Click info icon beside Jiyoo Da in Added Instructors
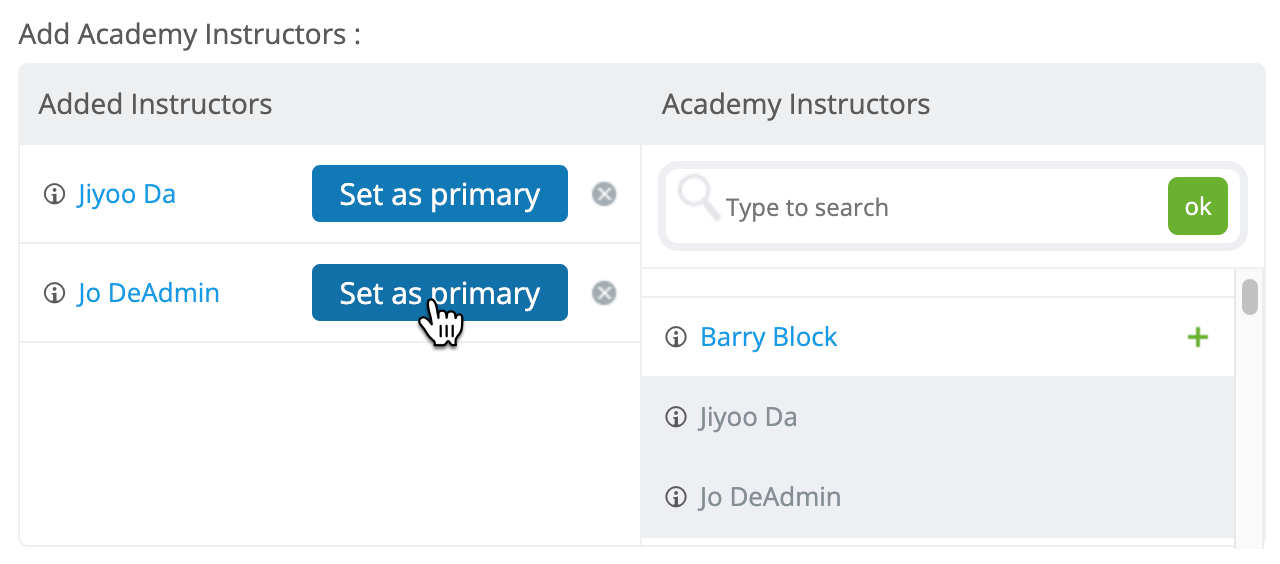1280x564 pixels. [x=54, y=194]
